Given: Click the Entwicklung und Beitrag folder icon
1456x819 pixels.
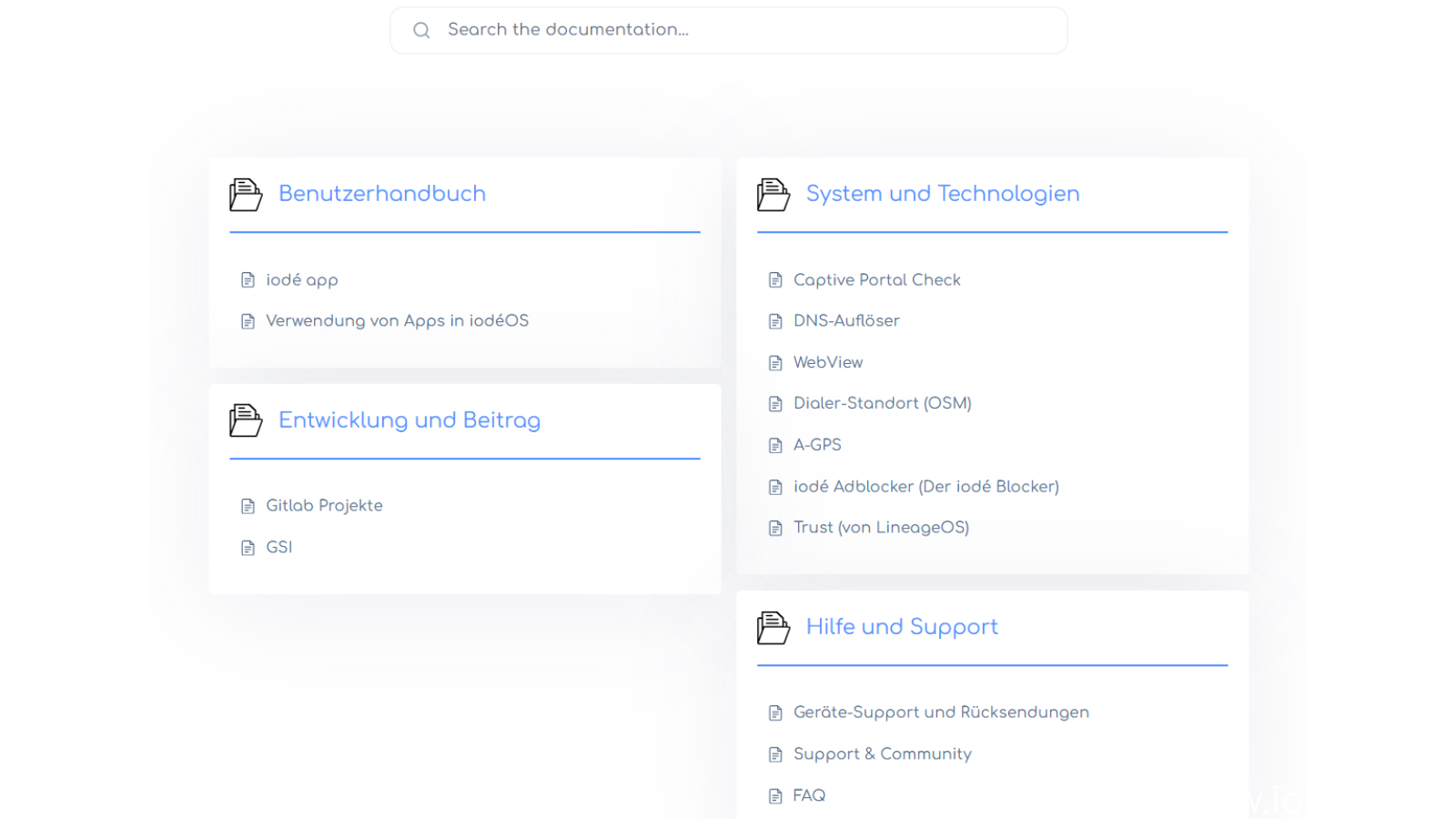Looking at the screenshot, I should pyautogui.click(x=246, y=420).
